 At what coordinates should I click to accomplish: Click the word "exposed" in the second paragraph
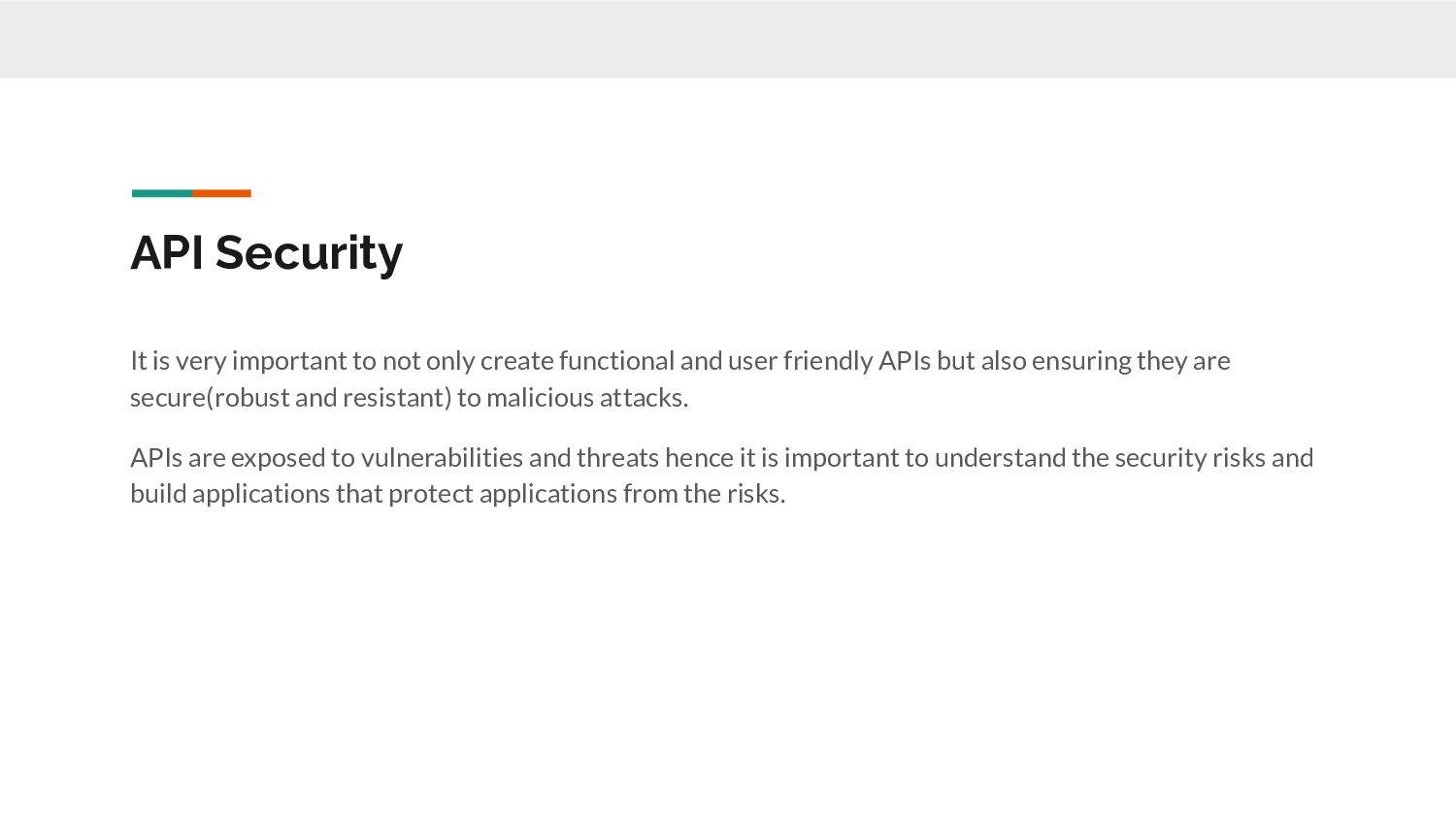pyautogui.click(x=278, y=458)
